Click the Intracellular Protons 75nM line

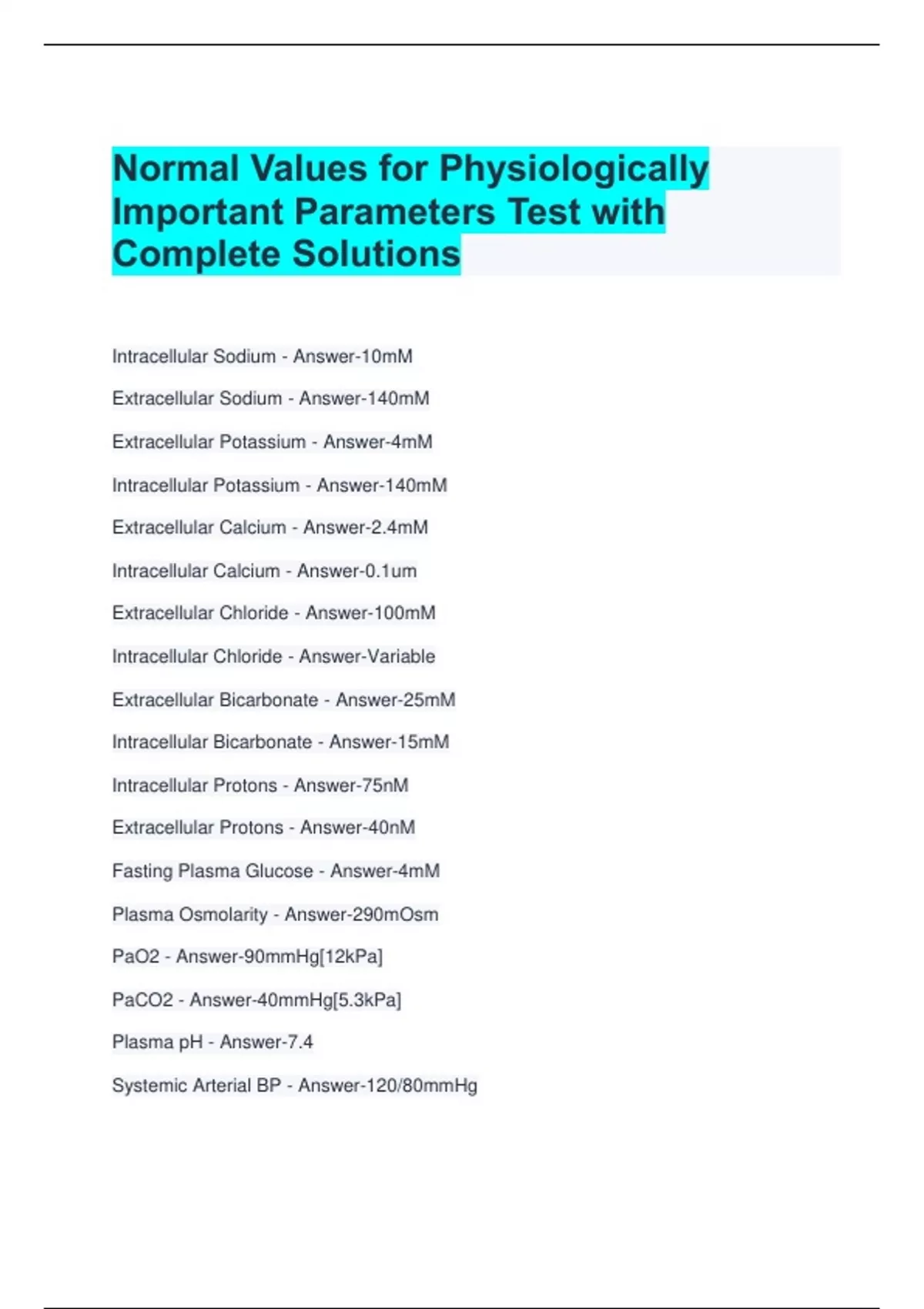pos(259,785)
